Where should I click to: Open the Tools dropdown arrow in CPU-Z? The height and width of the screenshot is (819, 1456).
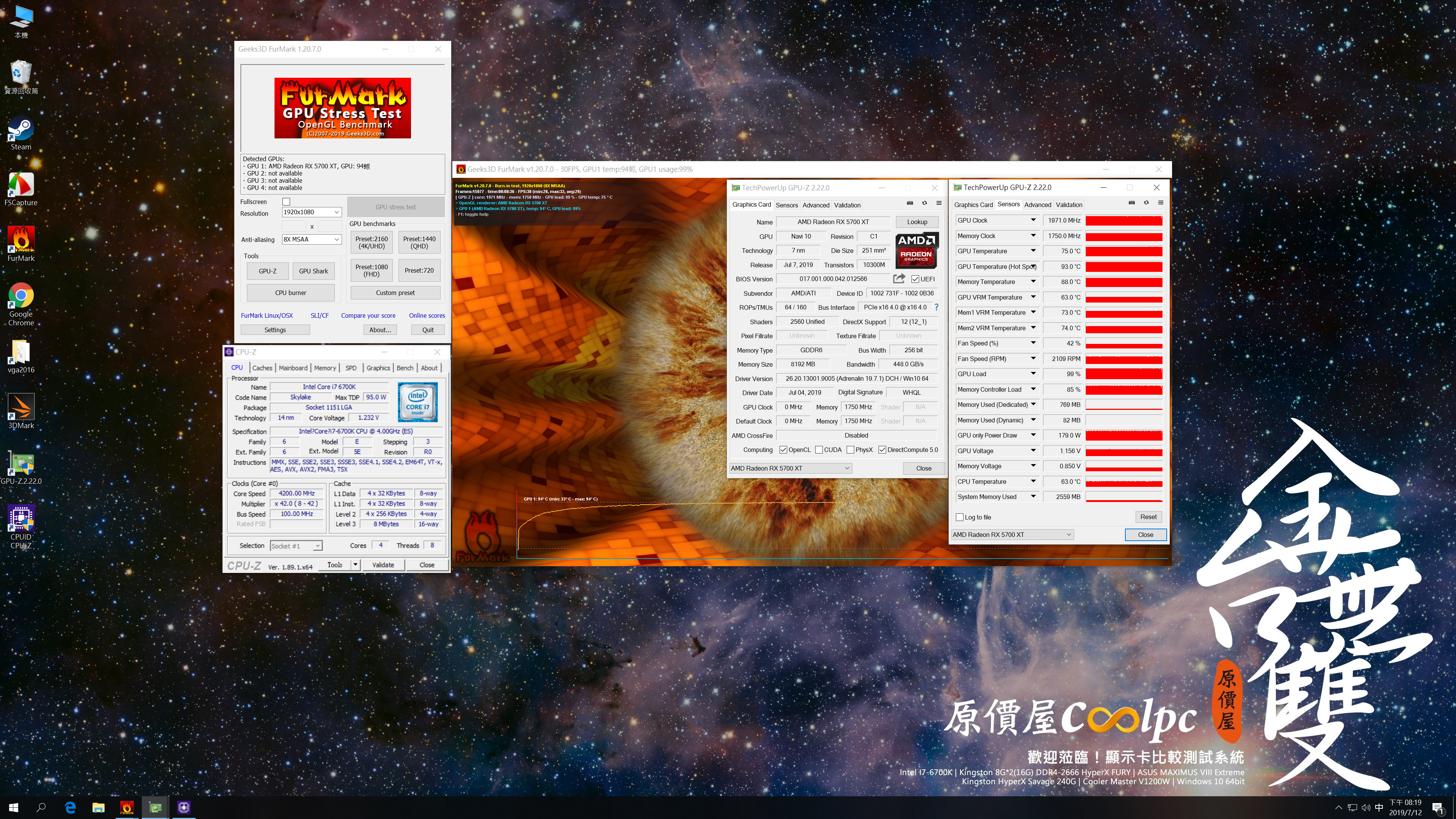[x=356, y=565]
